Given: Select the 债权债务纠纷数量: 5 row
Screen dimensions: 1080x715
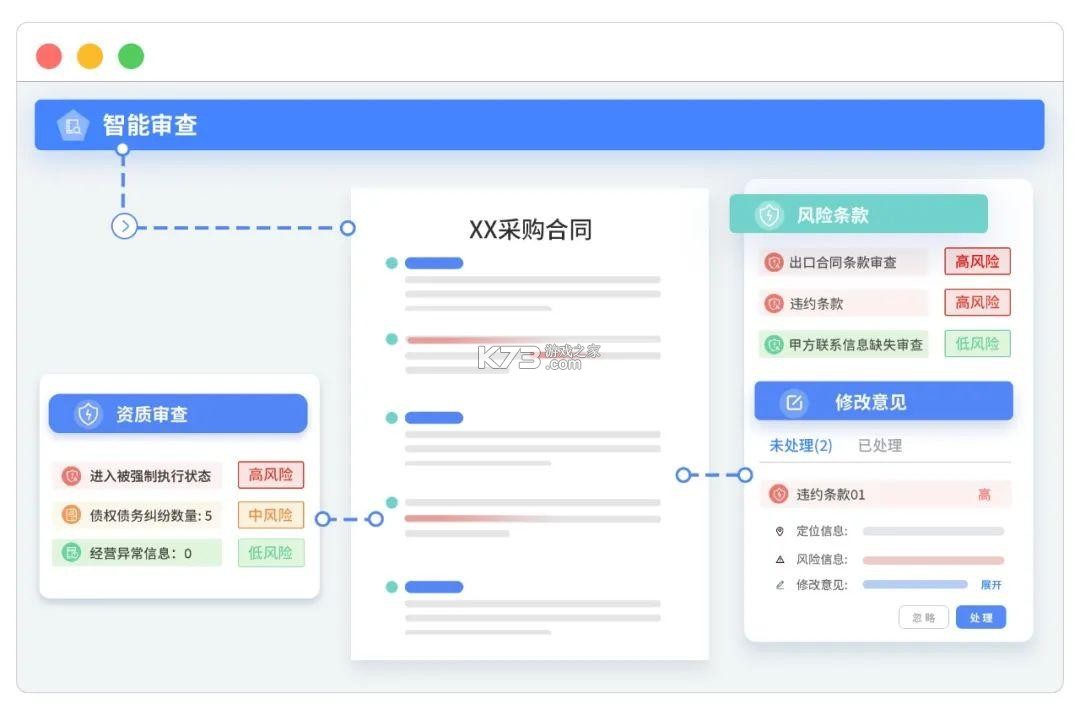Looking at the screenshot, I should click(x=137, y=515).
